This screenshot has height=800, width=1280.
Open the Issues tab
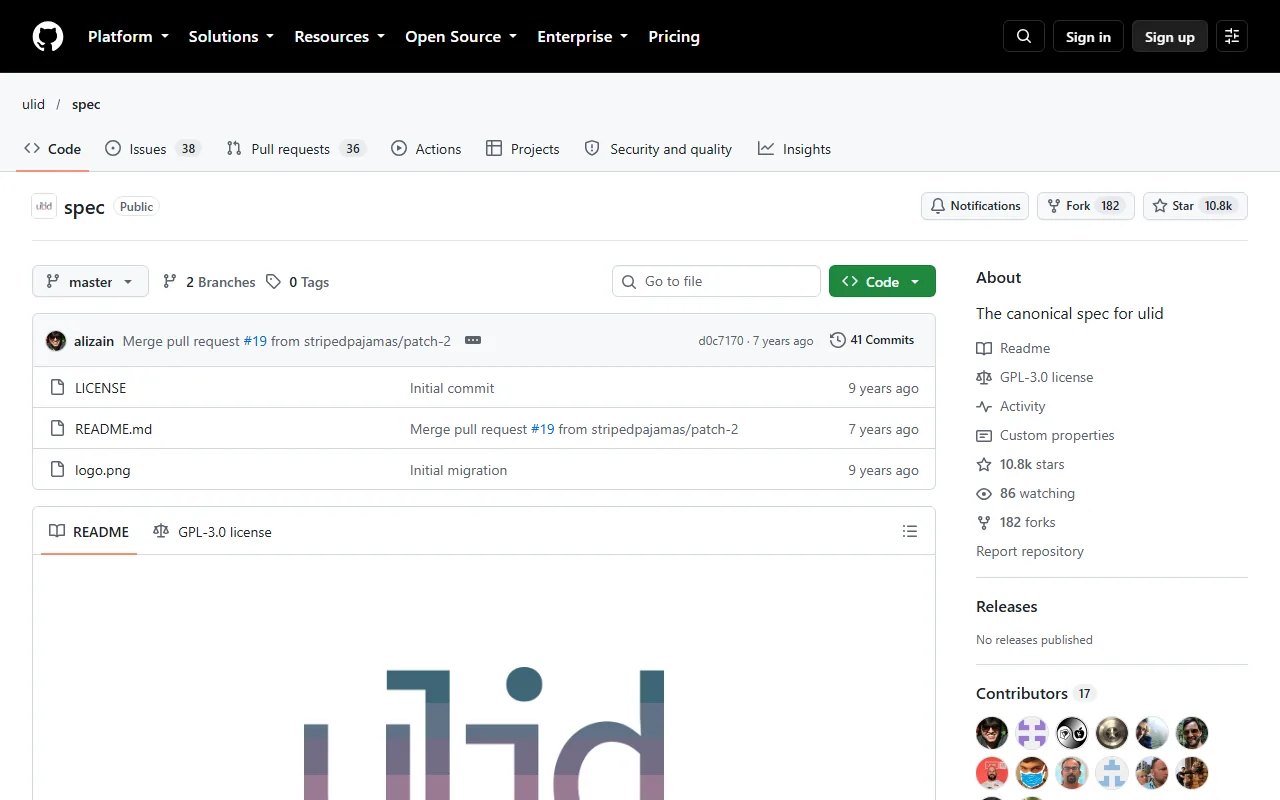click(x=152, y=149)
